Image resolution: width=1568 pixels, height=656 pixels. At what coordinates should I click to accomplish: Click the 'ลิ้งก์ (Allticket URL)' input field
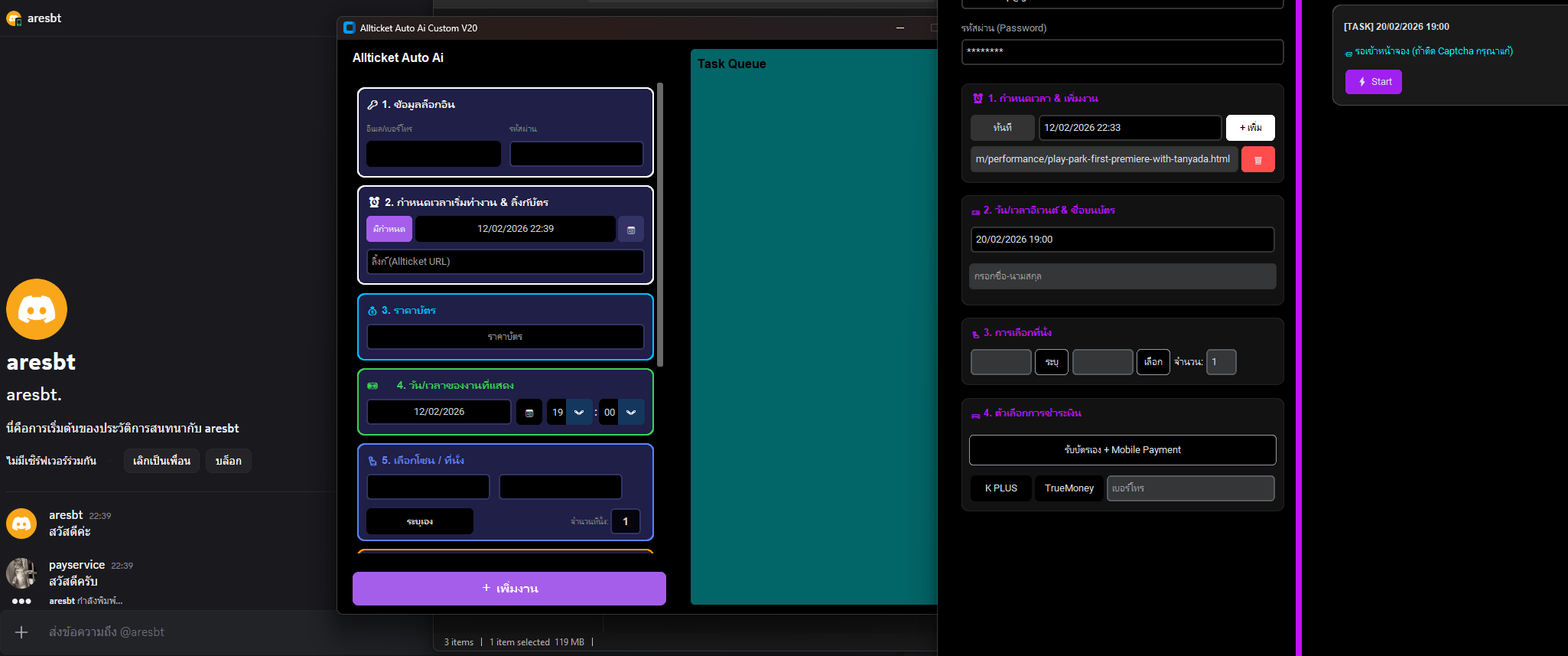(x=506, y=262)
